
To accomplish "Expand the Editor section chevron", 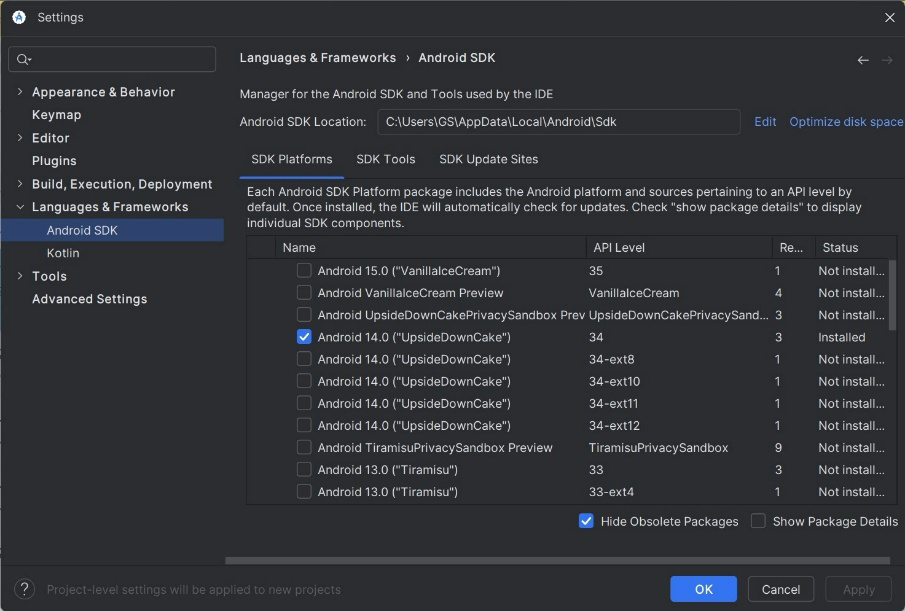I will coord(20,138).
